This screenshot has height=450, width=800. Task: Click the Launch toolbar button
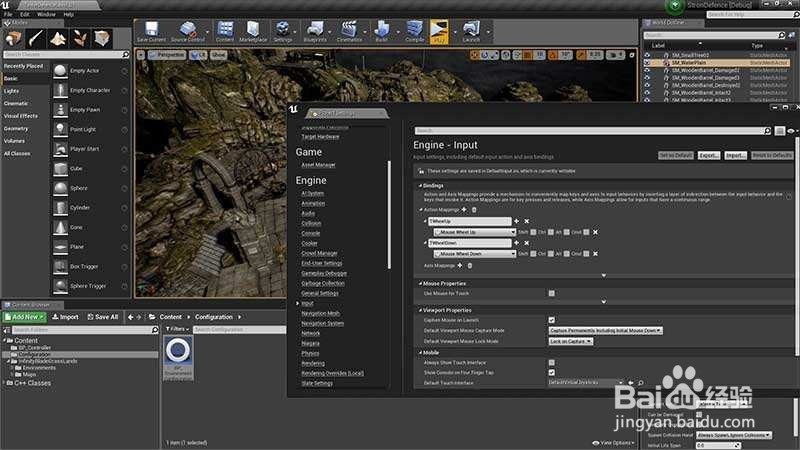(x=471, y=32)
